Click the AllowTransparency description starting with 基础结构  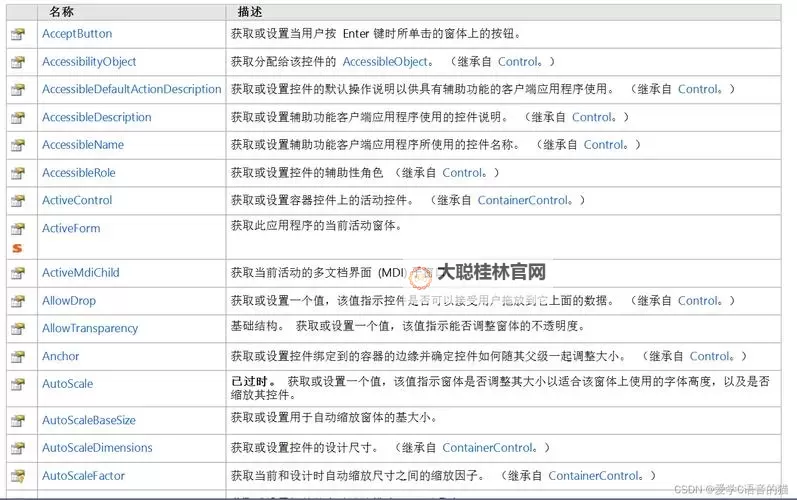point(408,326)
